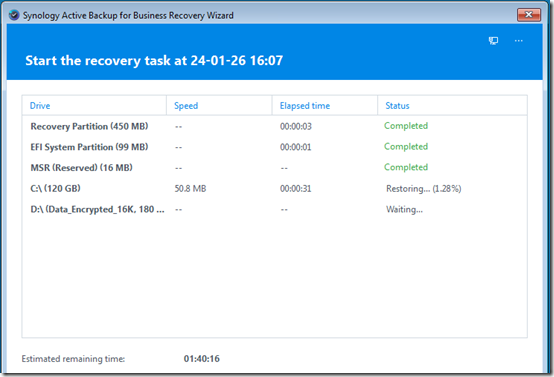Click the Synology app icon in title bar

(x=14, y=16)
